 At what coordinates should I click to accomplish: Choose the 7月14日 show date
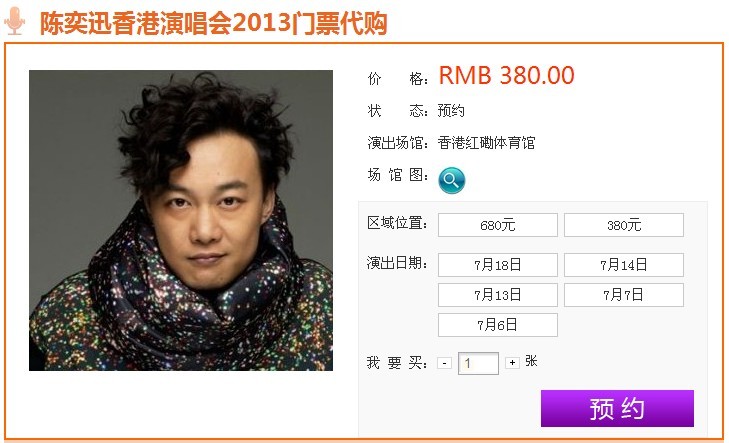[624, 265]
